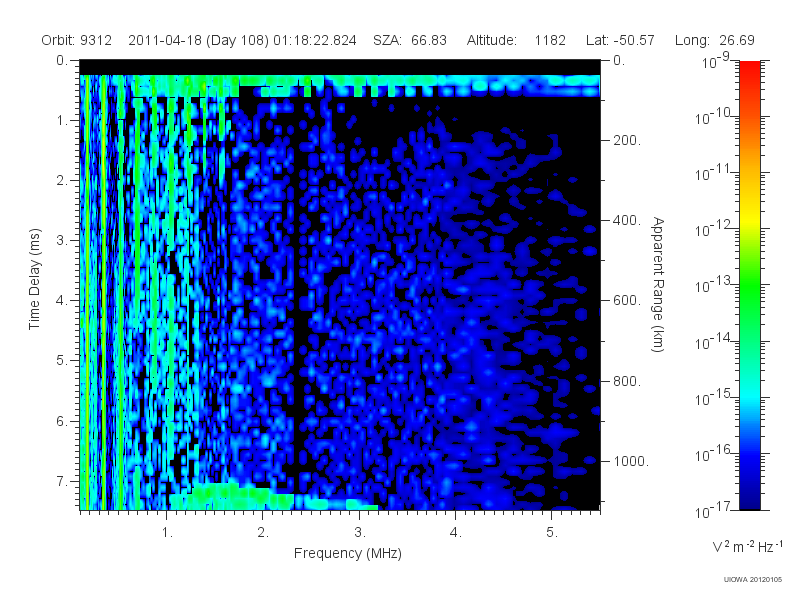
Task: Click the color bar '10^-16' label
Action: coord(714,454)
